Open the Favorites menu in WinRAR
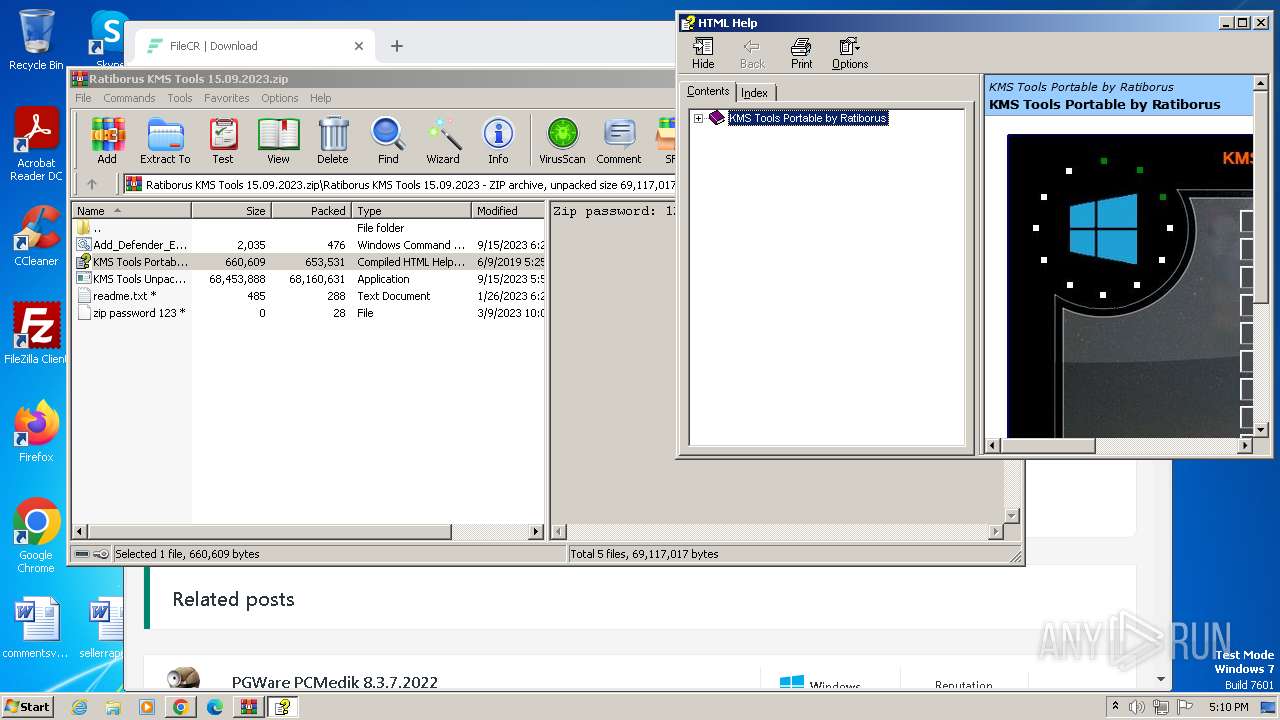Screen dimensions: 1280x720 (227, 98)
